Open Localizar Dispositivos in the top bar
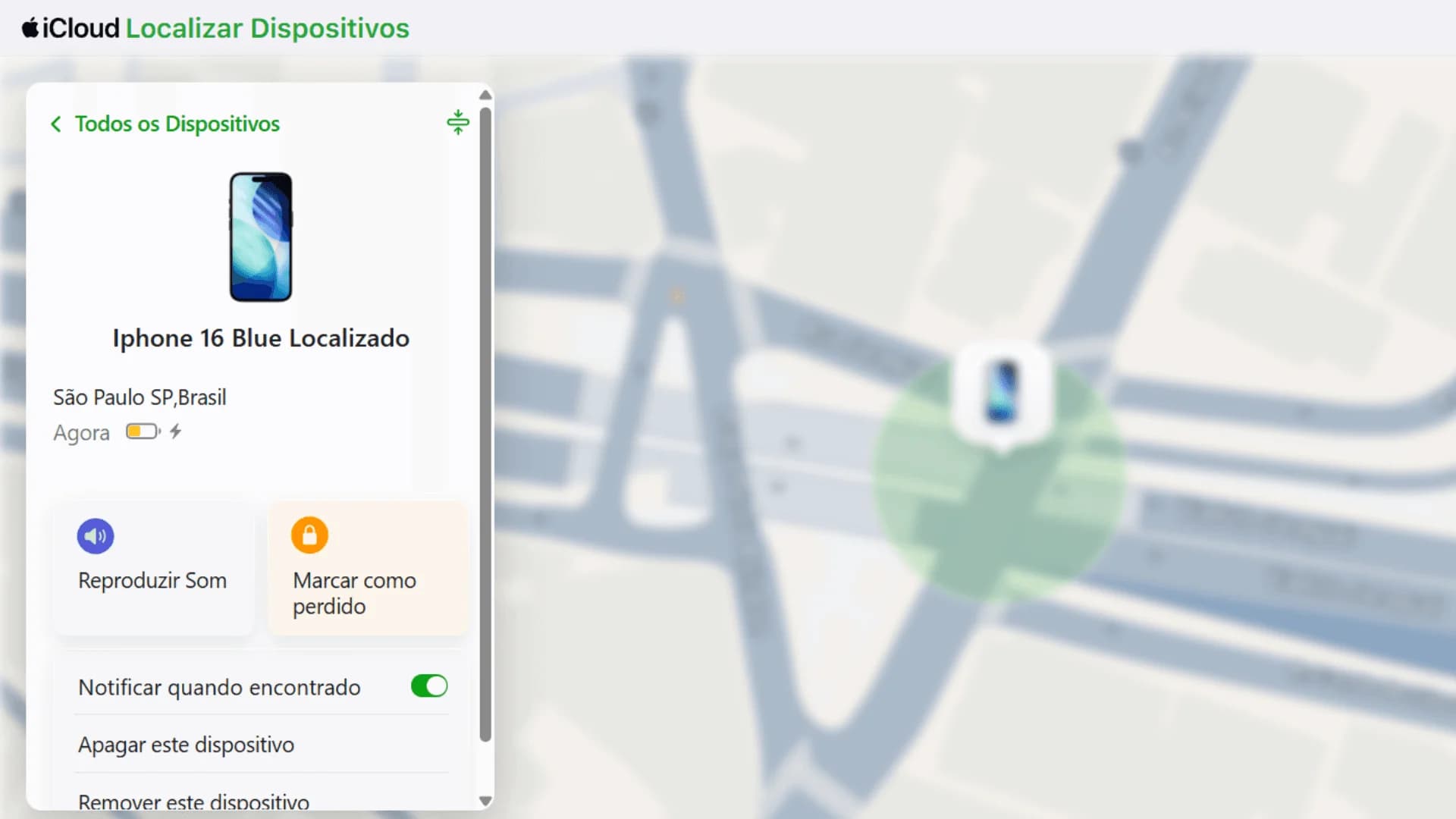The image size is (1456, 819). pos(267,27)
